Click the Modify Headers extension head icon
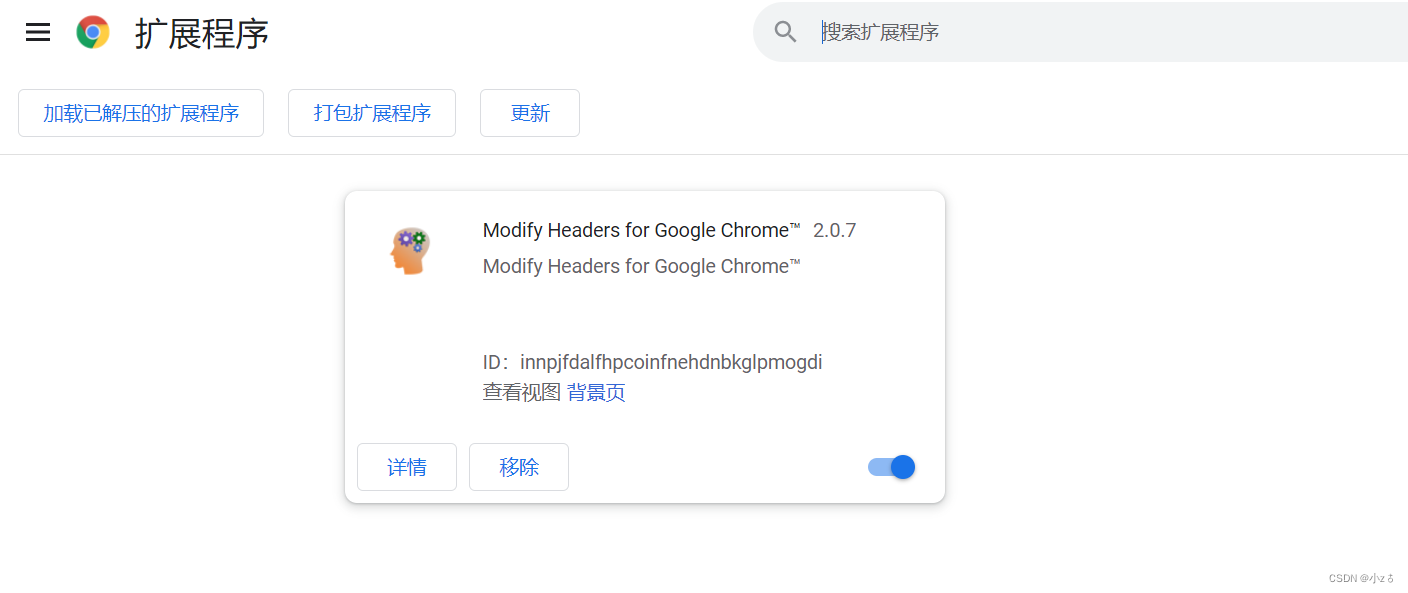 pyautogui.click(x=409, y=251)
